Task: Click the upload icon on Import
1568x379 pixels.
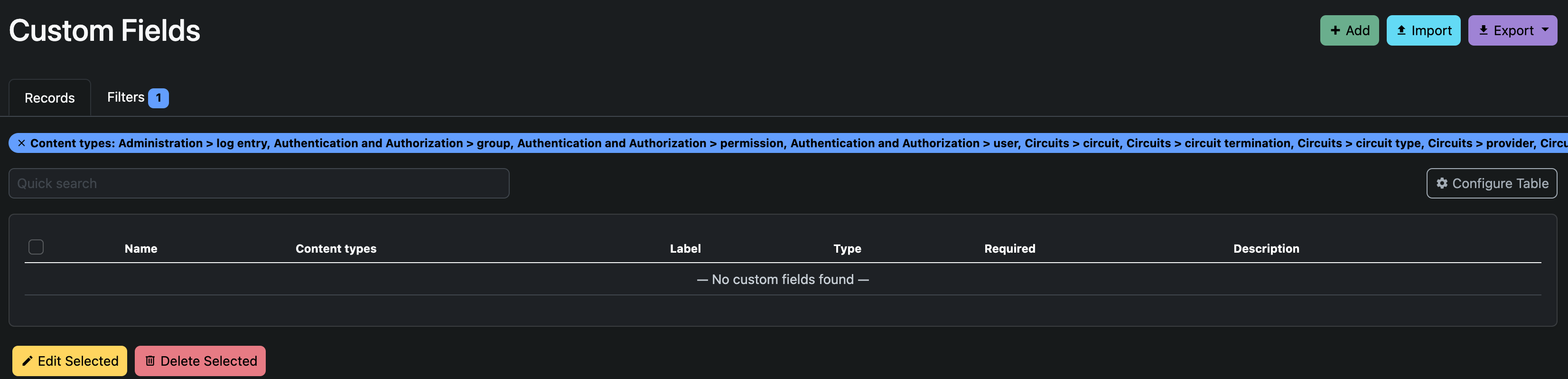Action: click(x=1403, y=30)
